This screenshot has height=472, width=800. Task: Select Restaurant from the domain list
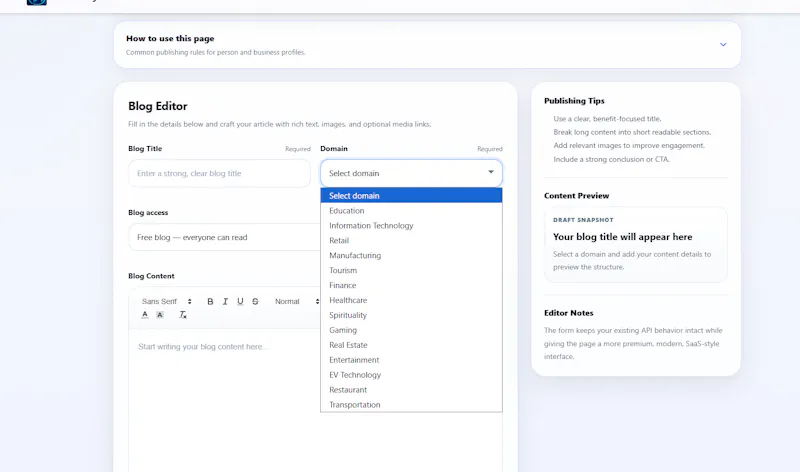point(411,390)
